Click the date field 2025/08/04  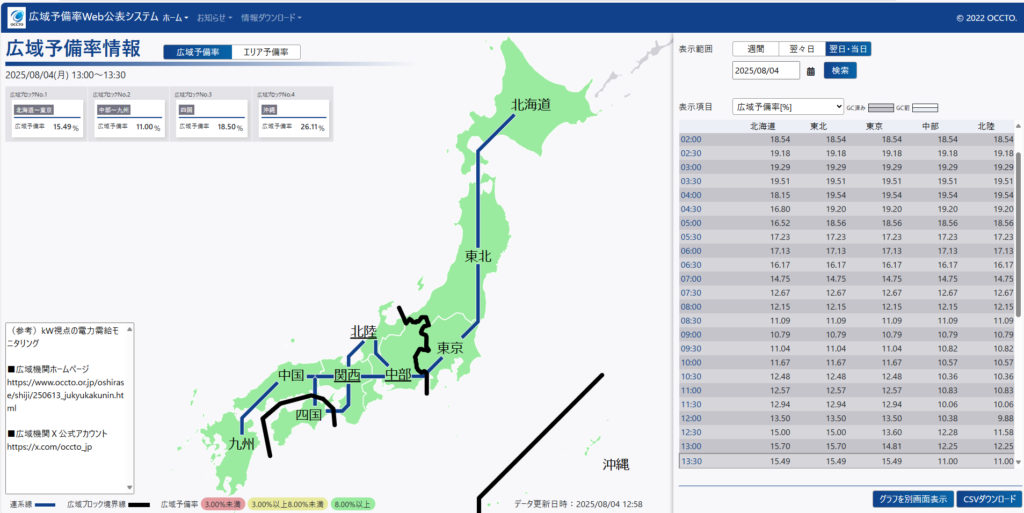[766, 70]
